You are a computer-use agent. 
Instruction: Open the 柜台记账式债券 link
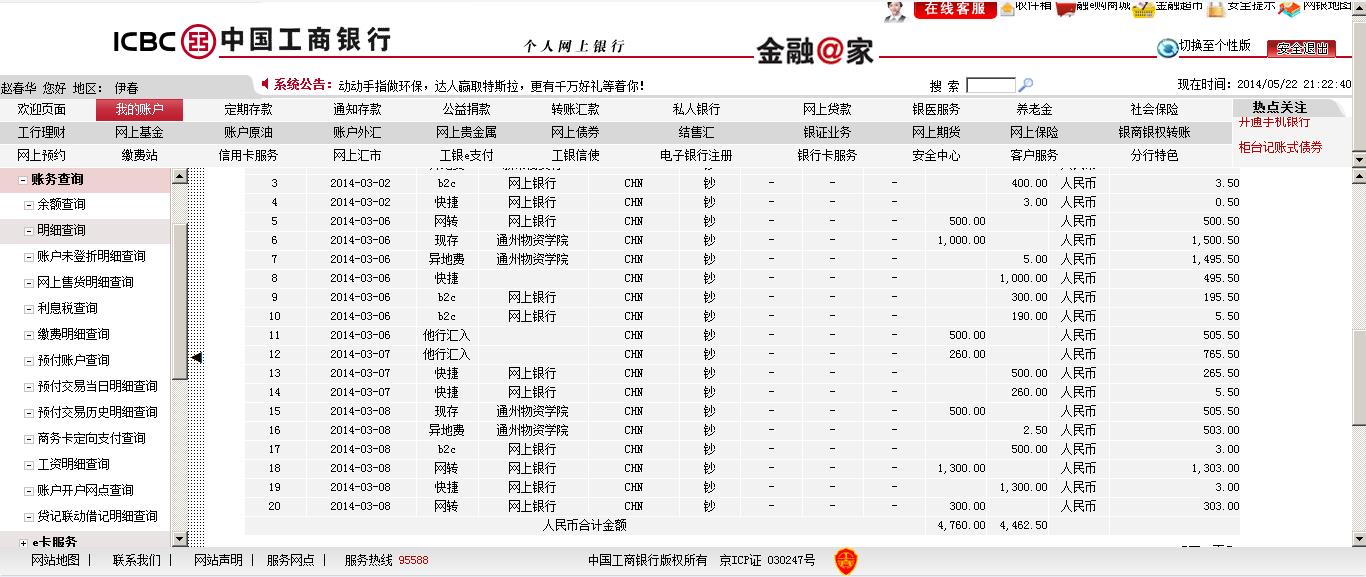[1280, 147]
